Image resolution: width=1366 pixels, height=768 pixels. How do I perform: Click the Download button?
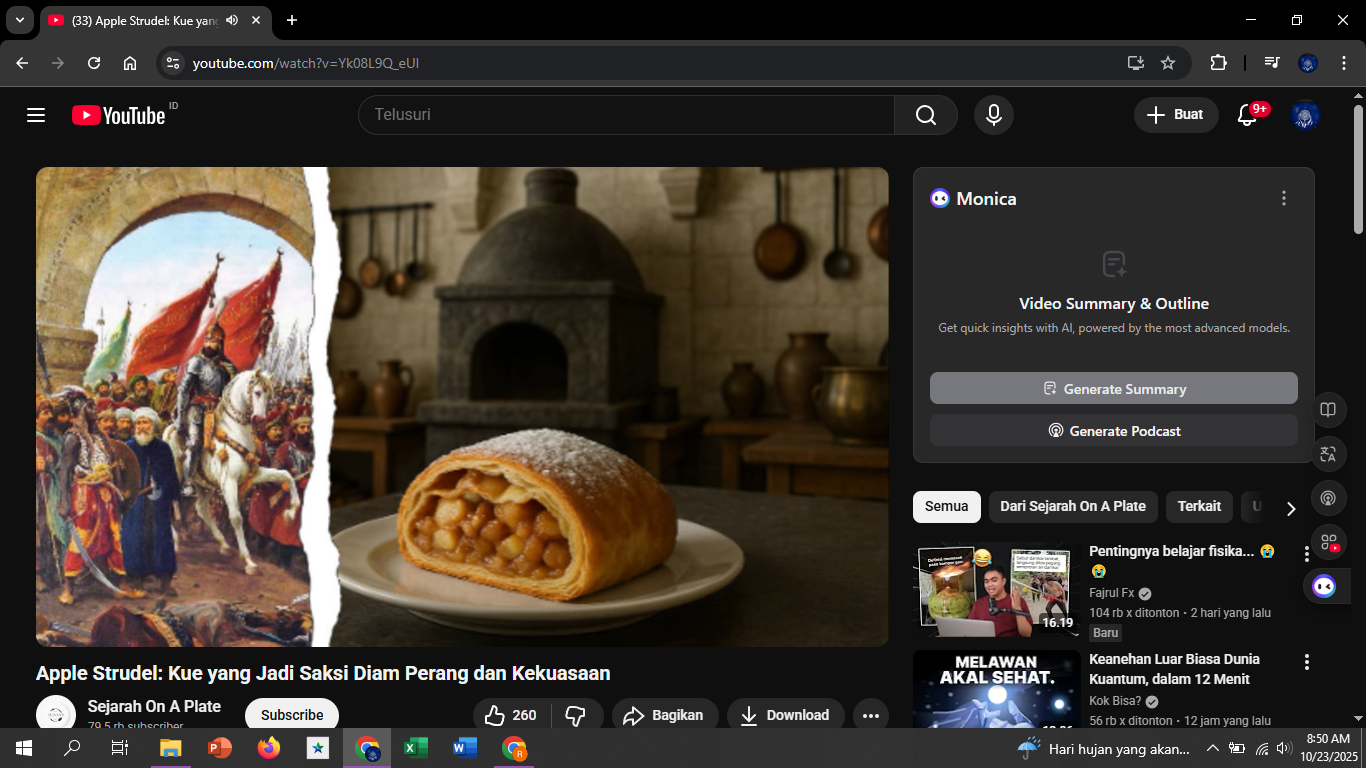coord(786,715)
